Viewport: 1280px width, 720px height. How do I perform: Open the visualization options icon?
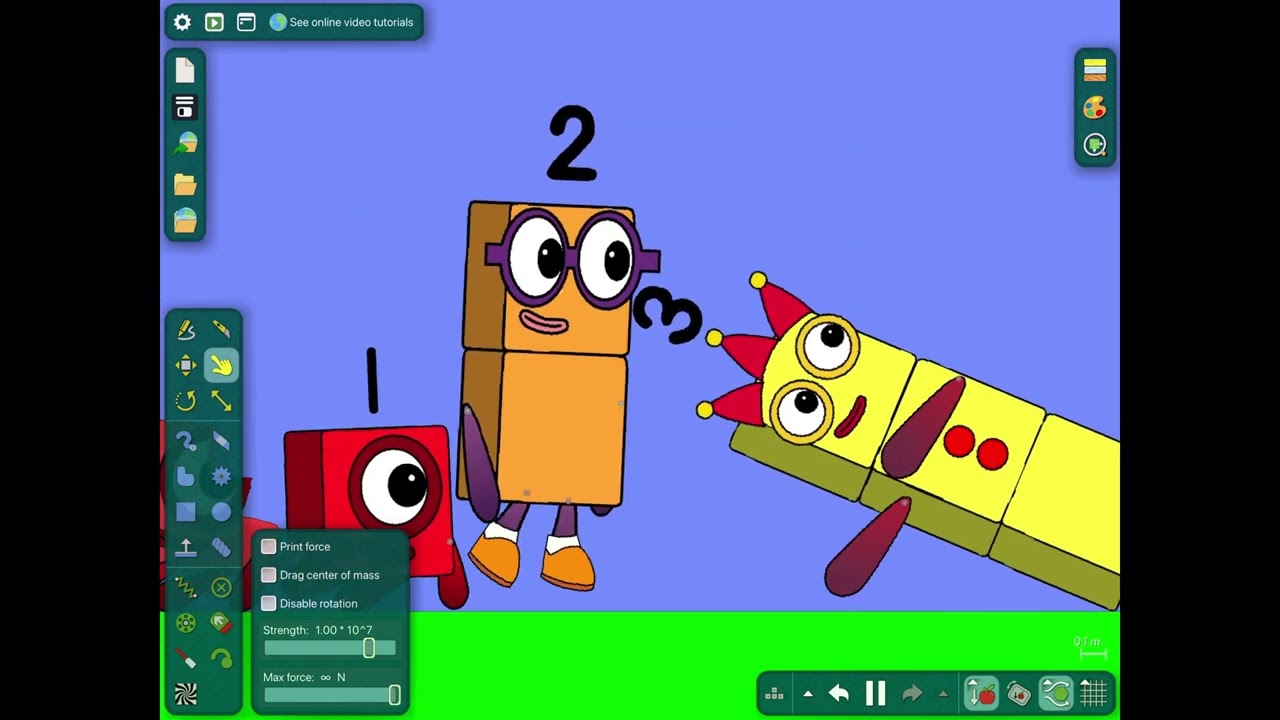(214, 22)
